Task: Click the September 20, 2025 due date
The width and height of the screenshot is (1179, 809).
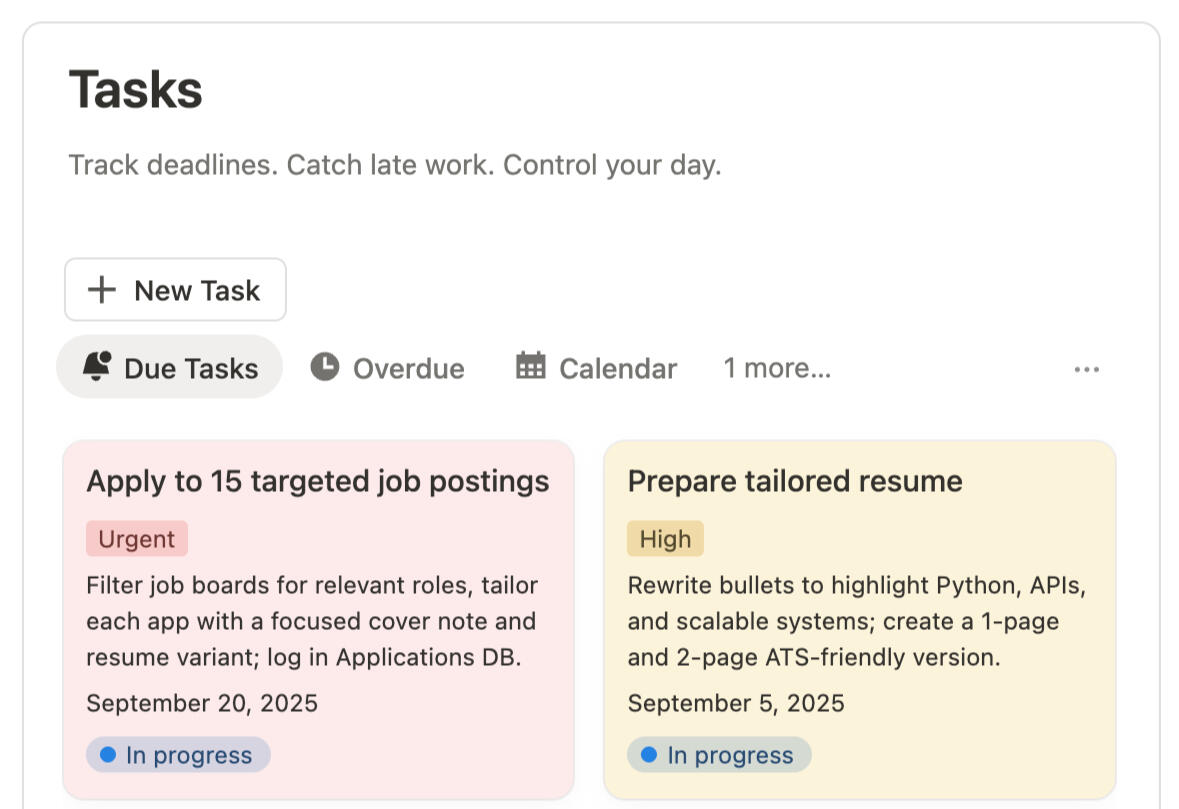Action: tap(202, 703)
